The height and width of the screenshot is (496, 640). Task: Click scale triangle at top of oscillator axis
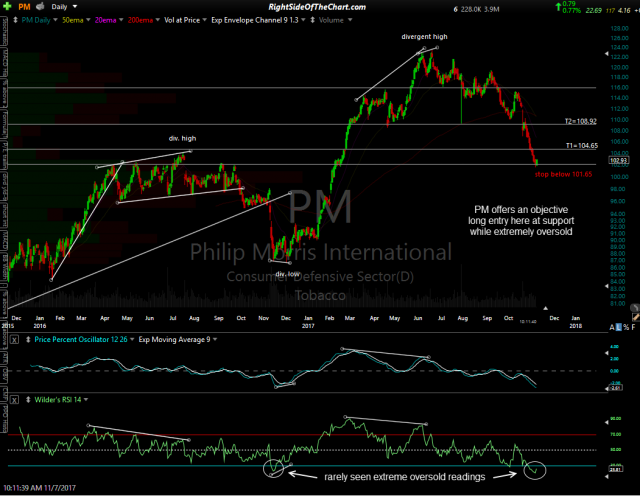coord(607,353)
